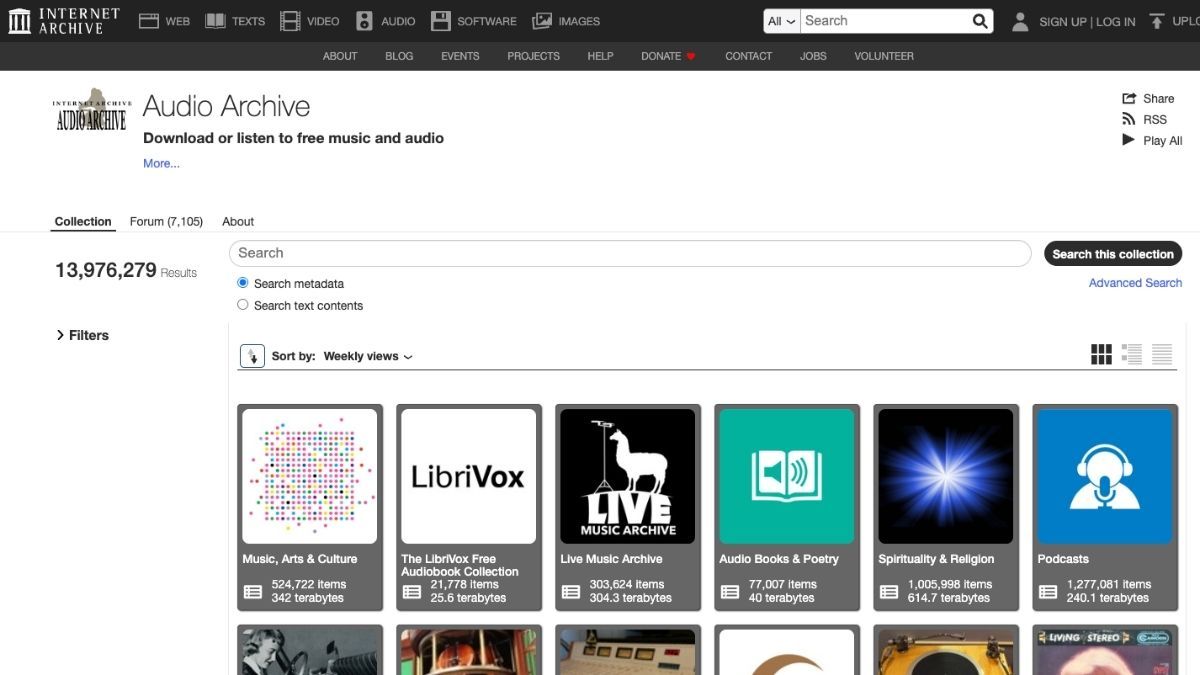The height and width of the screenshot is (675, 1200).
Task: Click the More... description link
Action: 161,163
